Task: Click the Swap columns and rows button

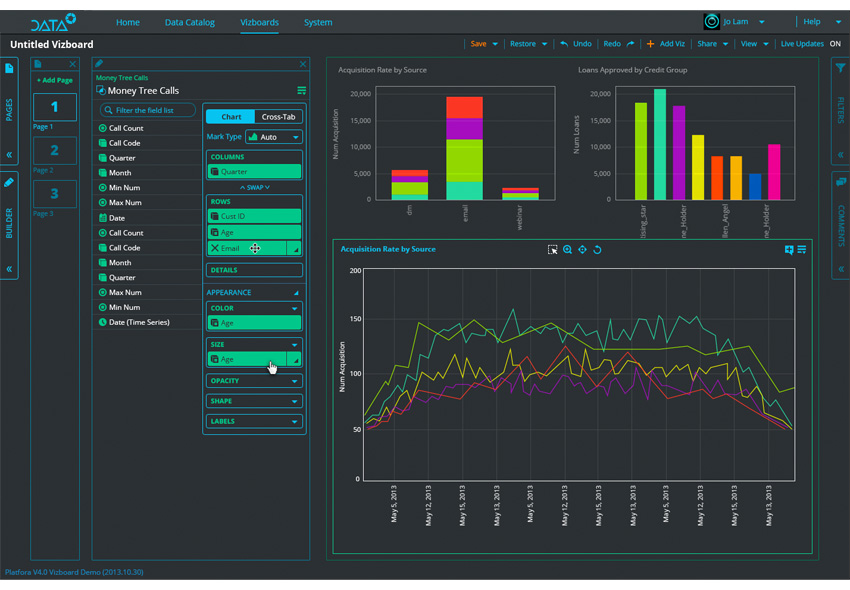Action: click(x=254, y=187)
